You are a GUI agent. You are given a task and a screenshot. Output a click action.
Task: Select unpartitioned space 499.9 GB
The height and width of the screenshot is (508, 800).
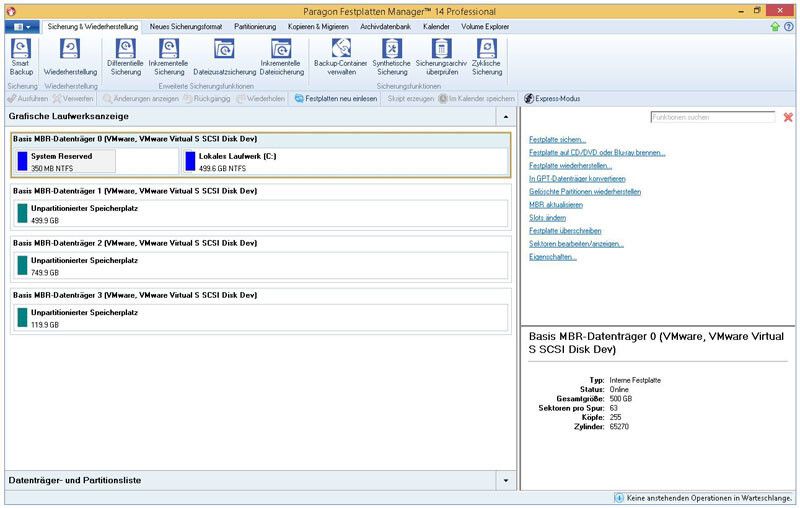pyautogui.click(x=260, y=214)
